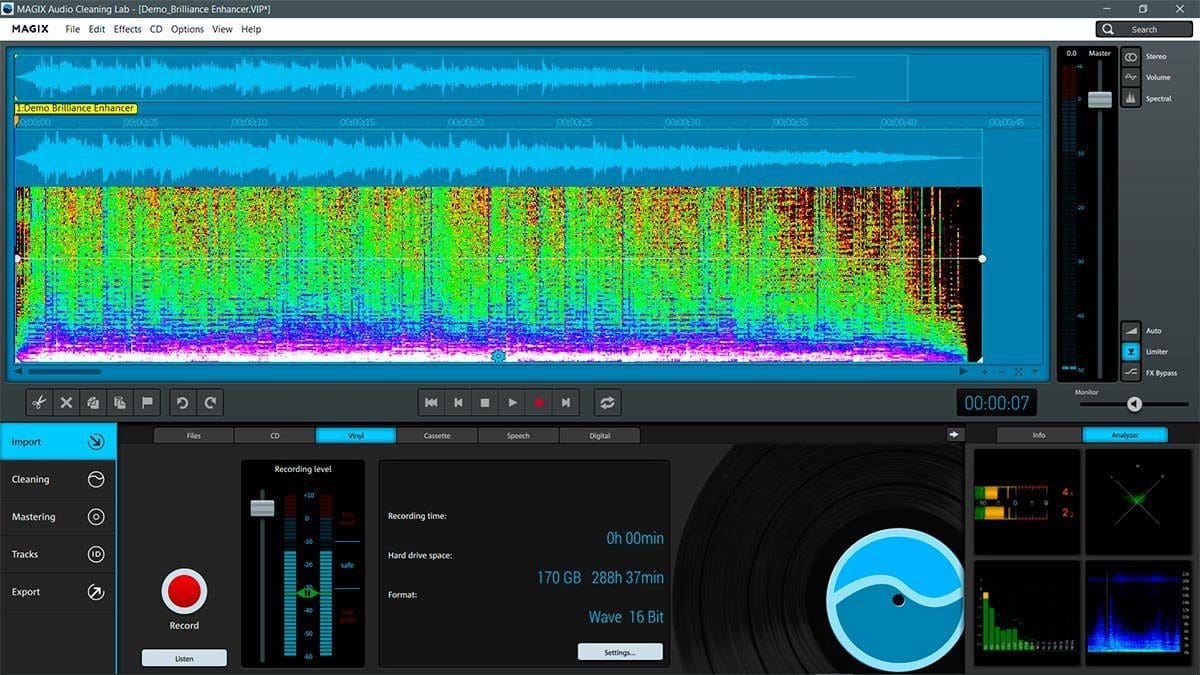Click the level meter analyzer thumbnail

point(1027,502)
